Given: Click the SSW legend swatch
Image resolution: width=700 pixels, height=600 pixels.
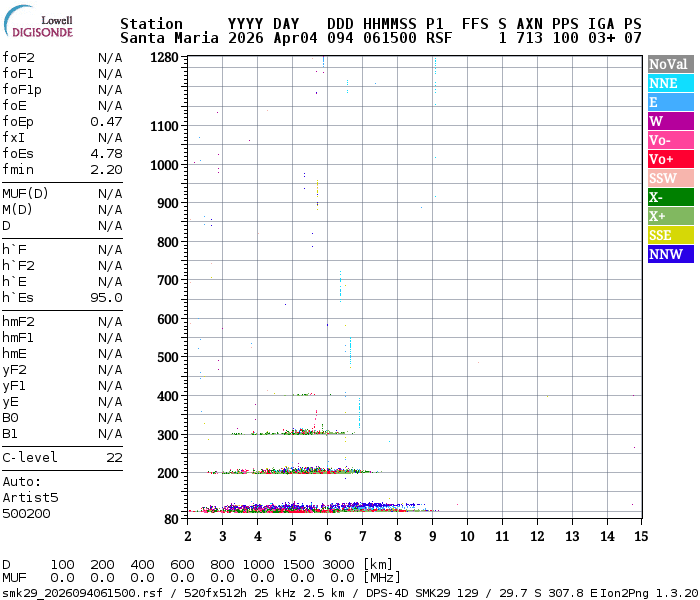Looking at the screenshot, I should pyautogui.click(x=670, y=178).
